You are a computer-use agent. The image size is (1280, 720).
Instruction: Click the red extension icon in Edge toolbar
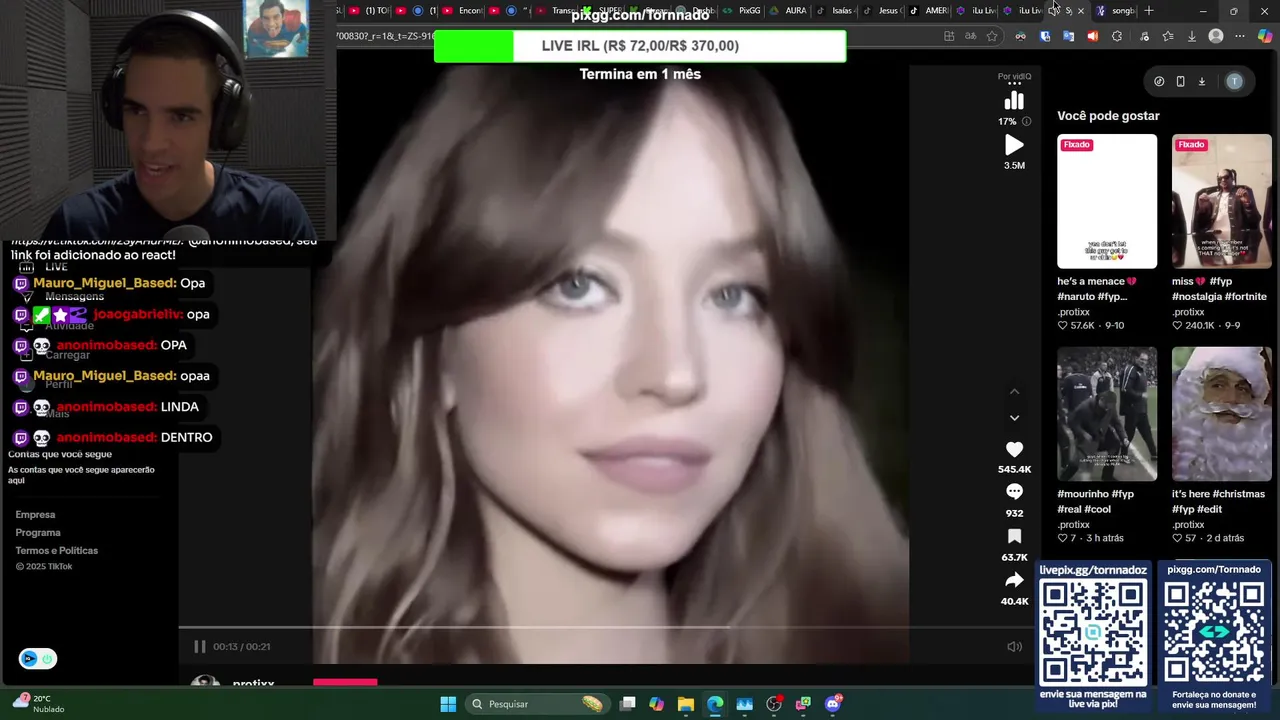(1093, 37)
